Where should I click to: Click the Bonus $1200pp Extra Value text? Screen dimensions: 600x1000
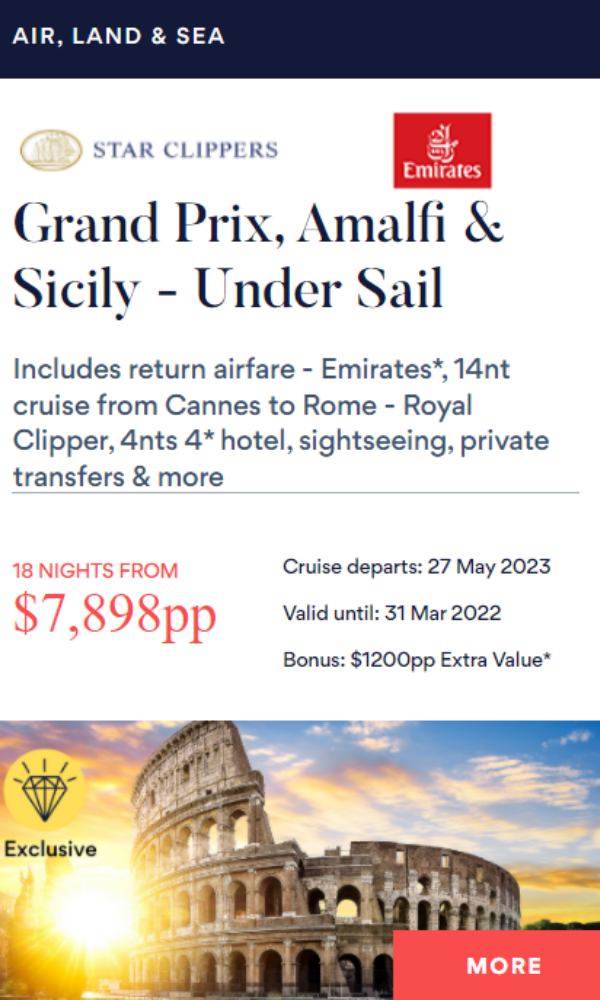pos(417,661)
